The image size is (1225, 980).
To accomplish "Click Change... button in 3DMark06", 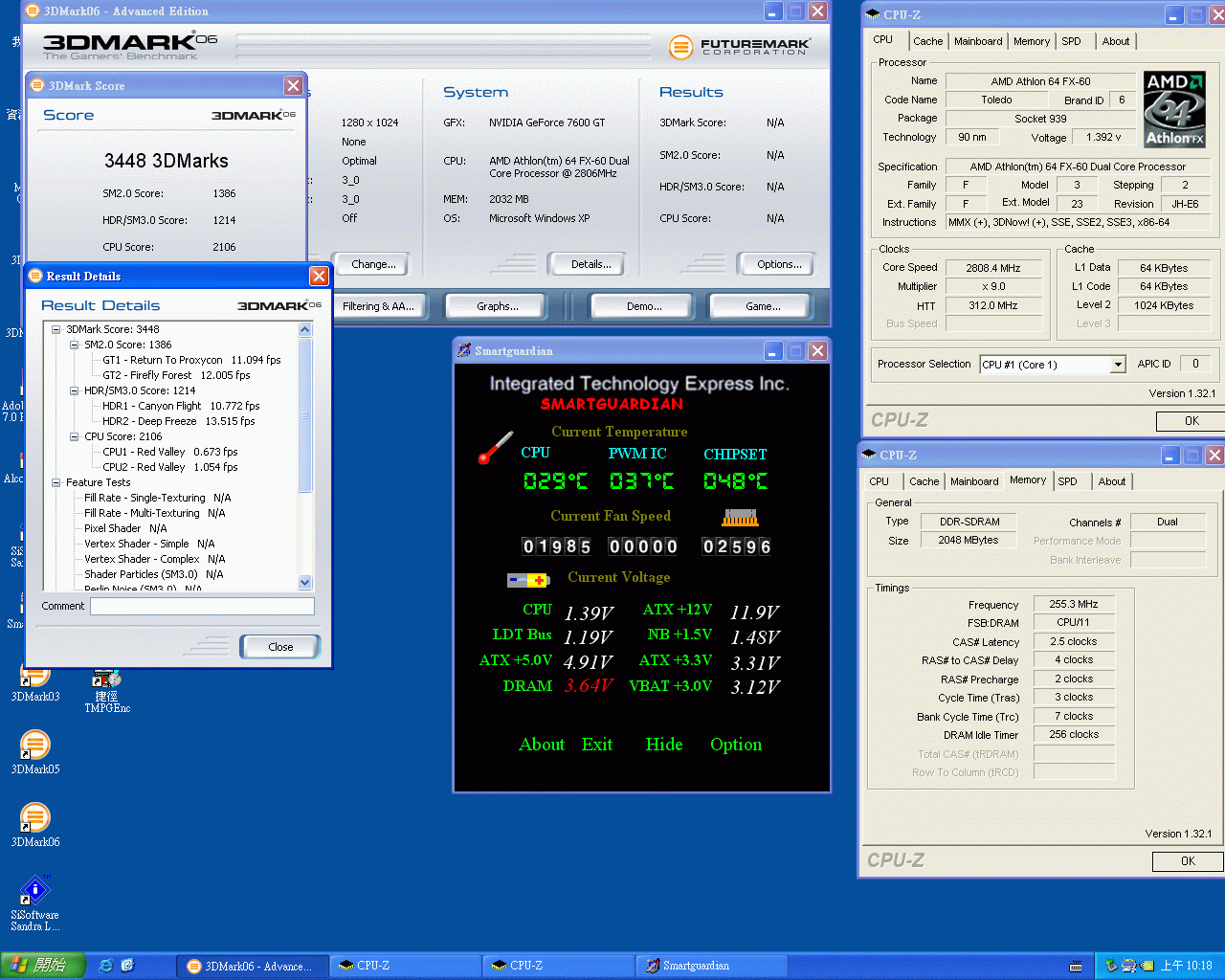I will [x=373, y=264].
